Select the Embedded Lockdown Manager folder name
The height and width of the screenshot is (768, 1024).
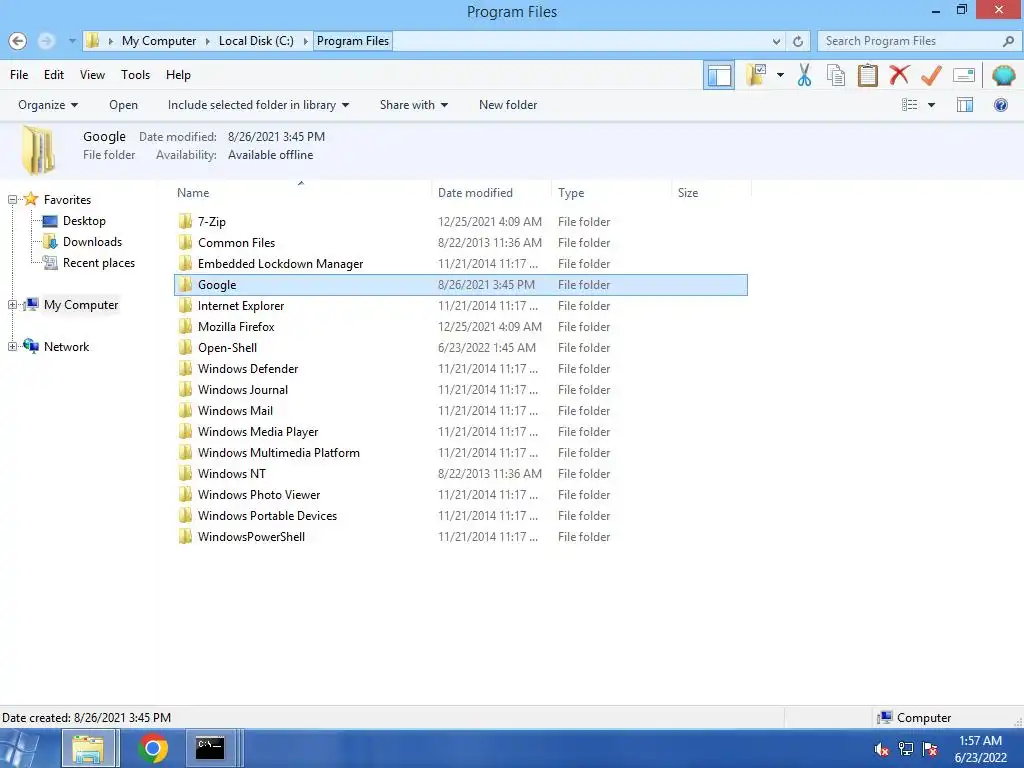coord(280,264)
